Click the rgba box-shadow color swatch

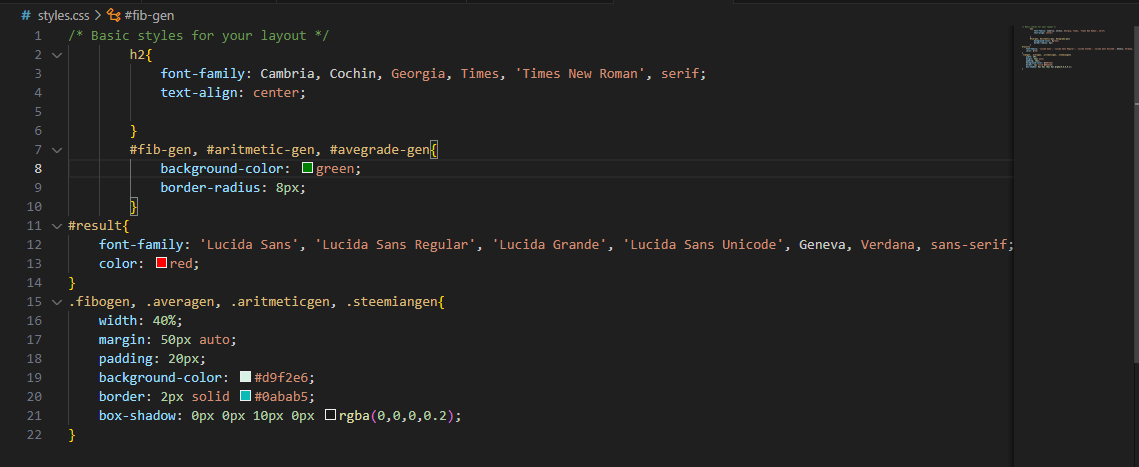point(331,415)
